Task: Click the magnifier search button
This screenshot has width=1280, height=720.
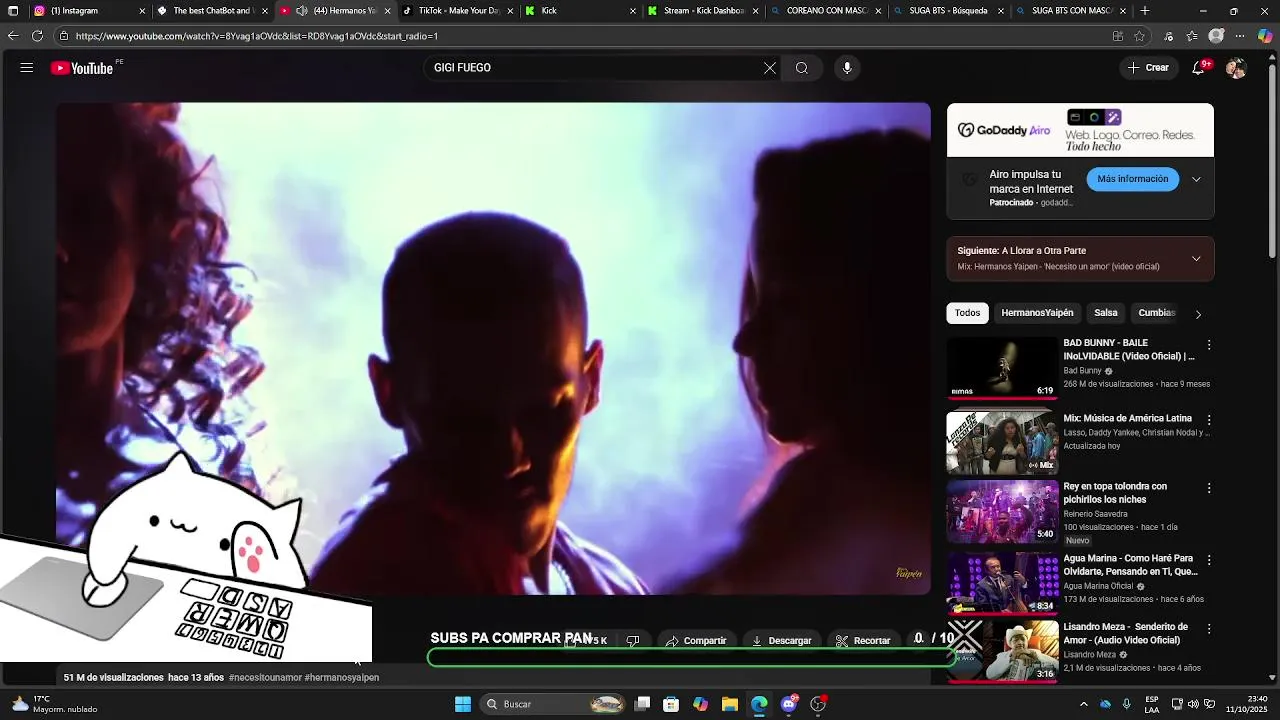Action: (x=802, y=68)
